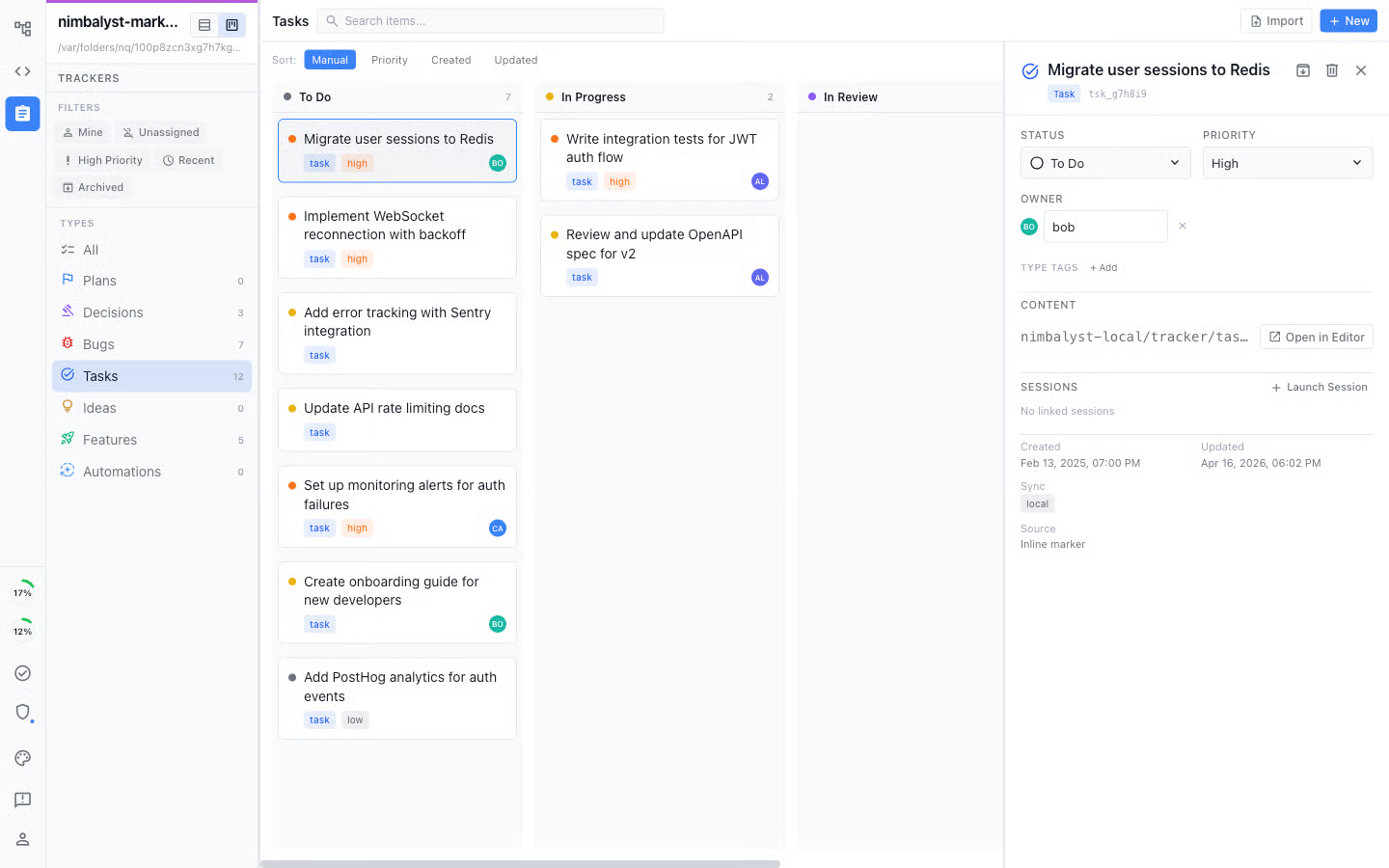Select the Ideas tracker type
This screenshot has width=1389, height=868.
[152, 408]
